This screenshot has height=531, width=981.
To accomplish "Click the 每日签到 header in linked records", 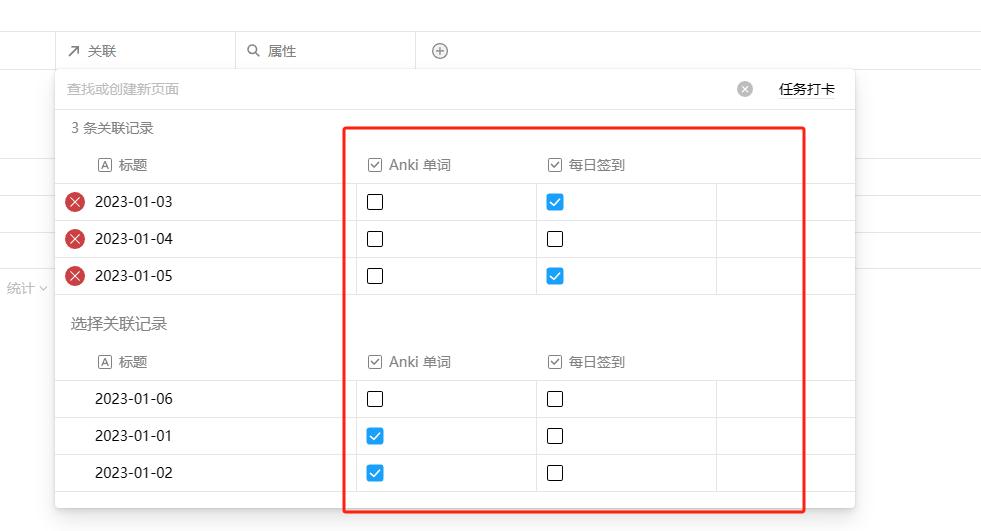I will click(596, 165).
